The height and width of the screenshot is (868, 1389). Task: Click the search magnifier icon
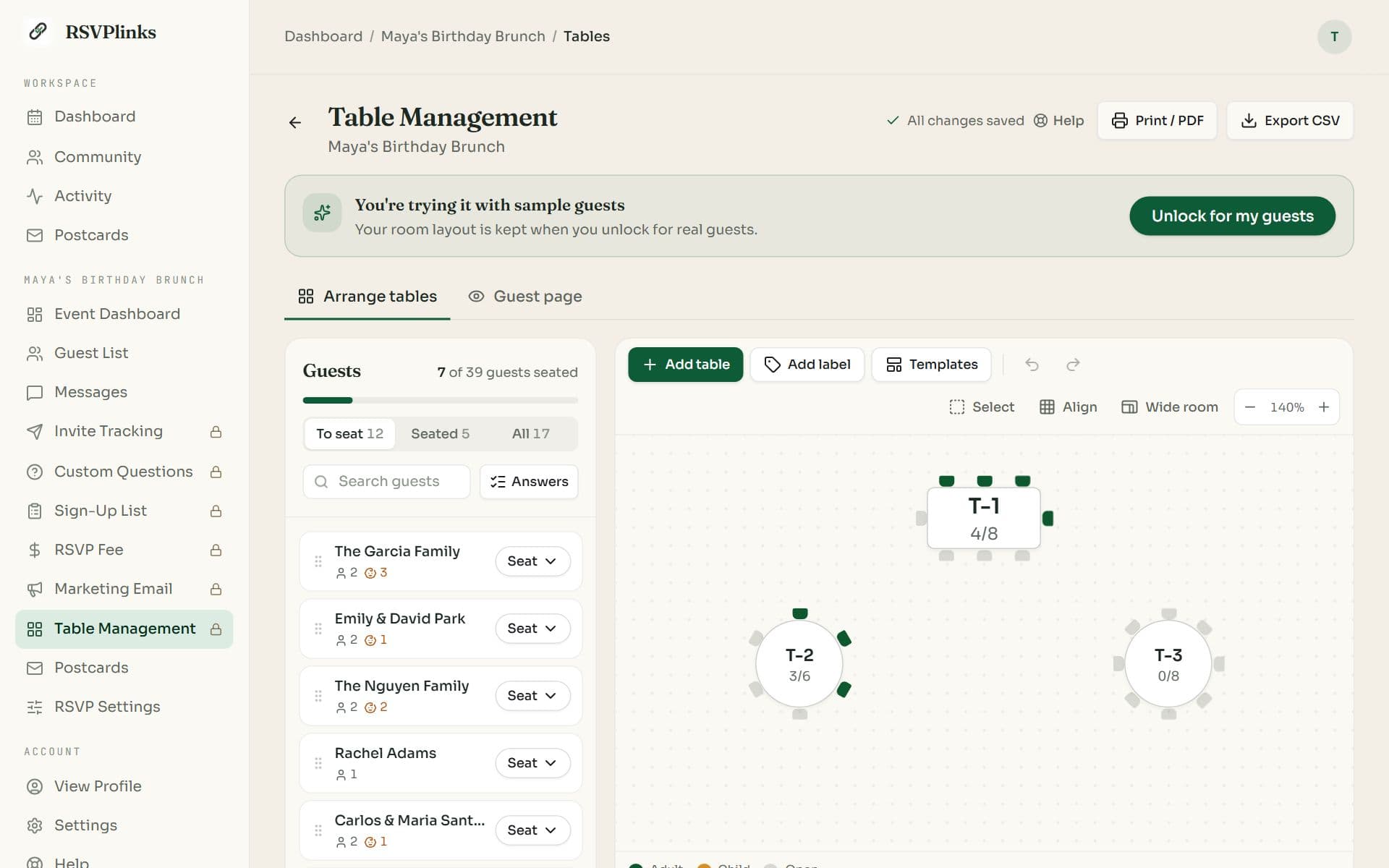321,482
